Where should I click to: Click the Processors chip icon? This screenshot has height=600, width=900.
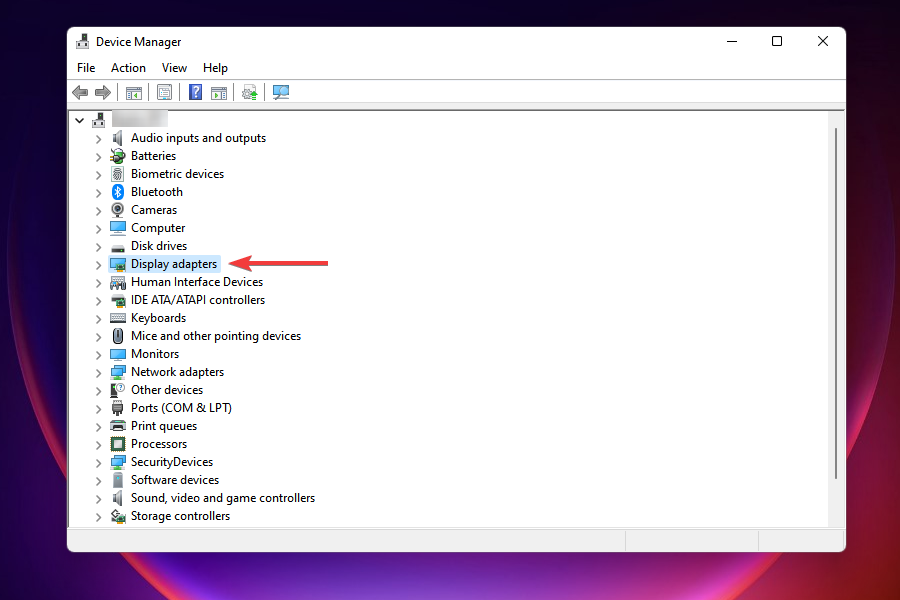click(118, 444)
